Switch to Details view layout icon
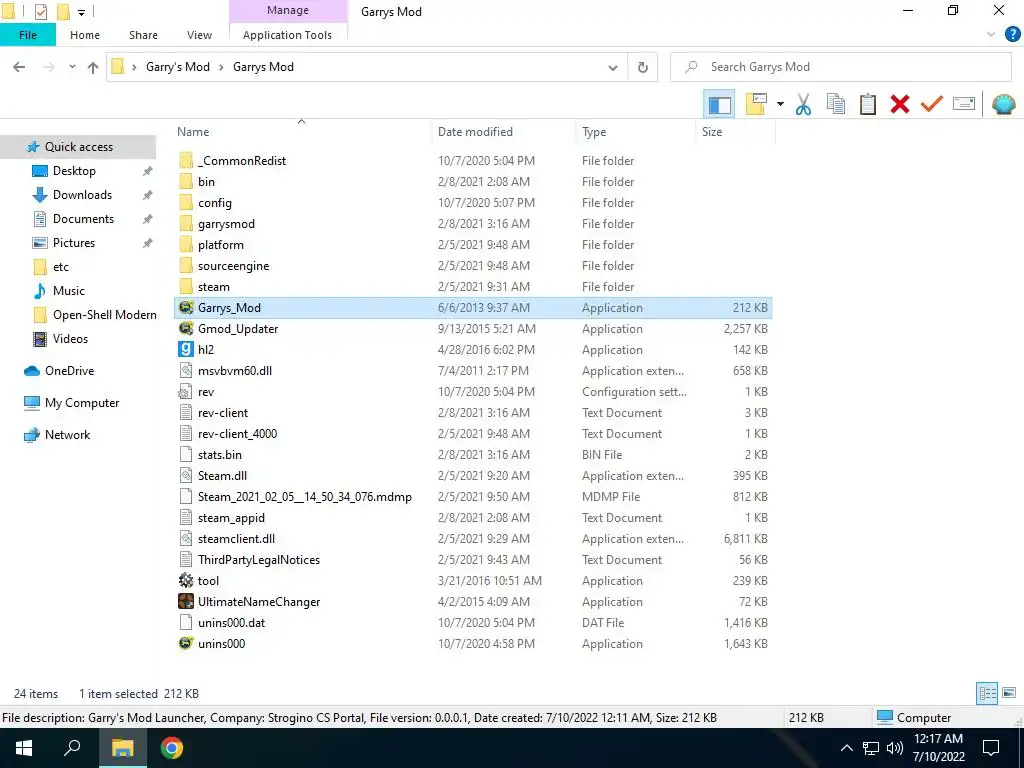The width and height of the screenshot is (1024, 768). tap(987, 694)
